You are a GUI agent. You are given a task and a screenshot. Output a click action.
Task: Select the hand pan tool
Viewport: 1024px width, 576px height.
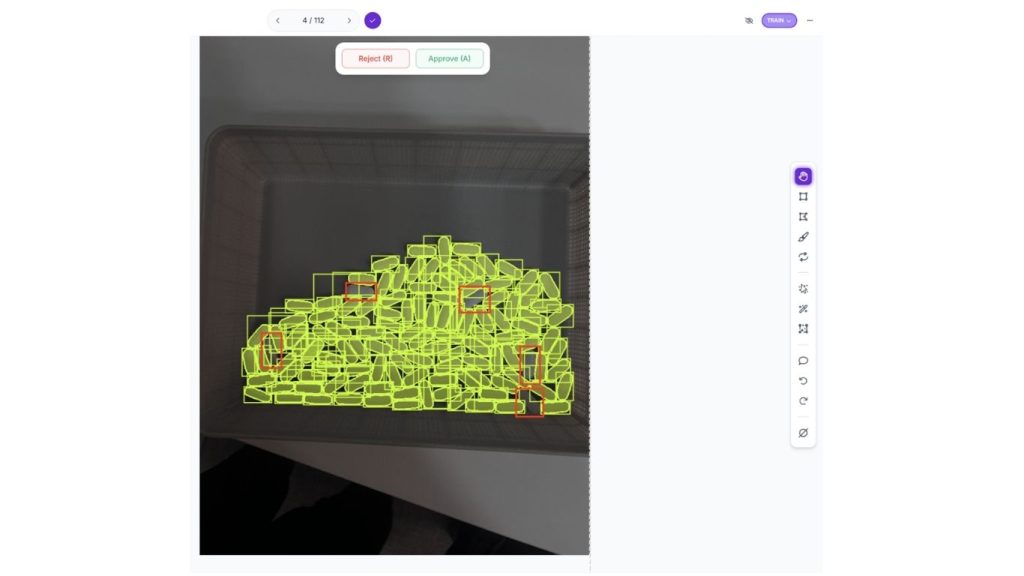(803, 176)
